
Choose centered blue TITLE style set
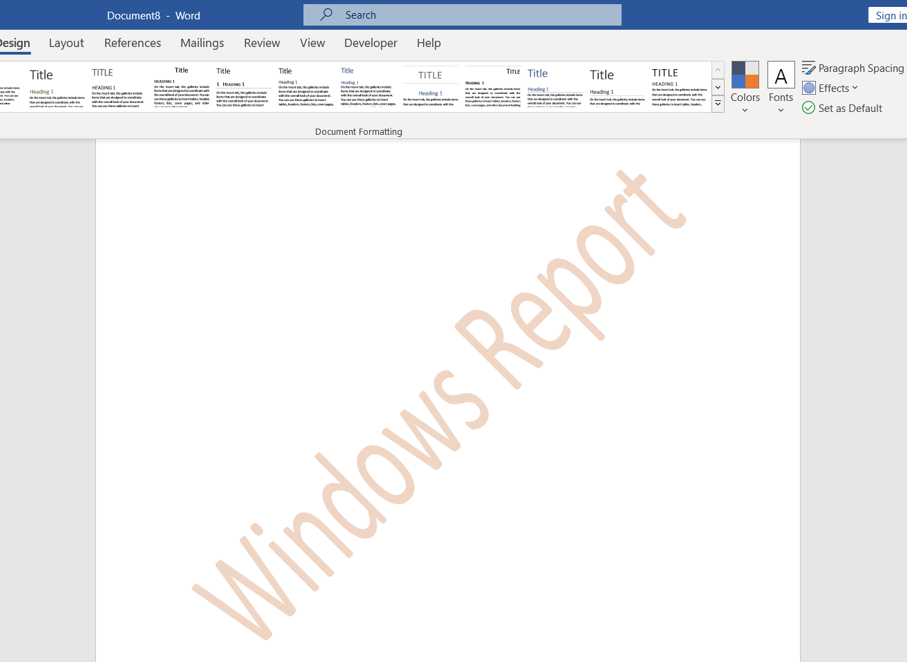pos(430,87)
